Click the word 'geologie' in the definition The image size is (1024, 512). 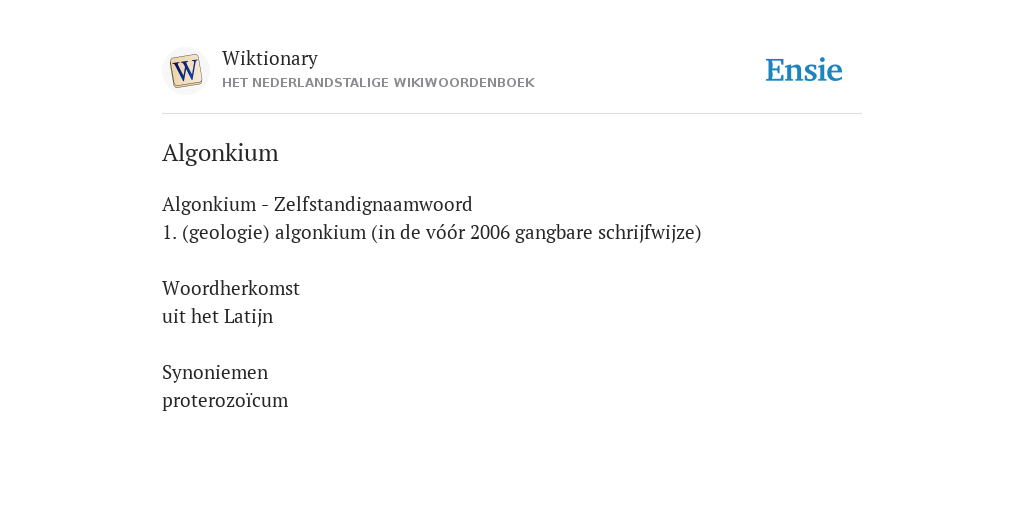tap(226, 232)
